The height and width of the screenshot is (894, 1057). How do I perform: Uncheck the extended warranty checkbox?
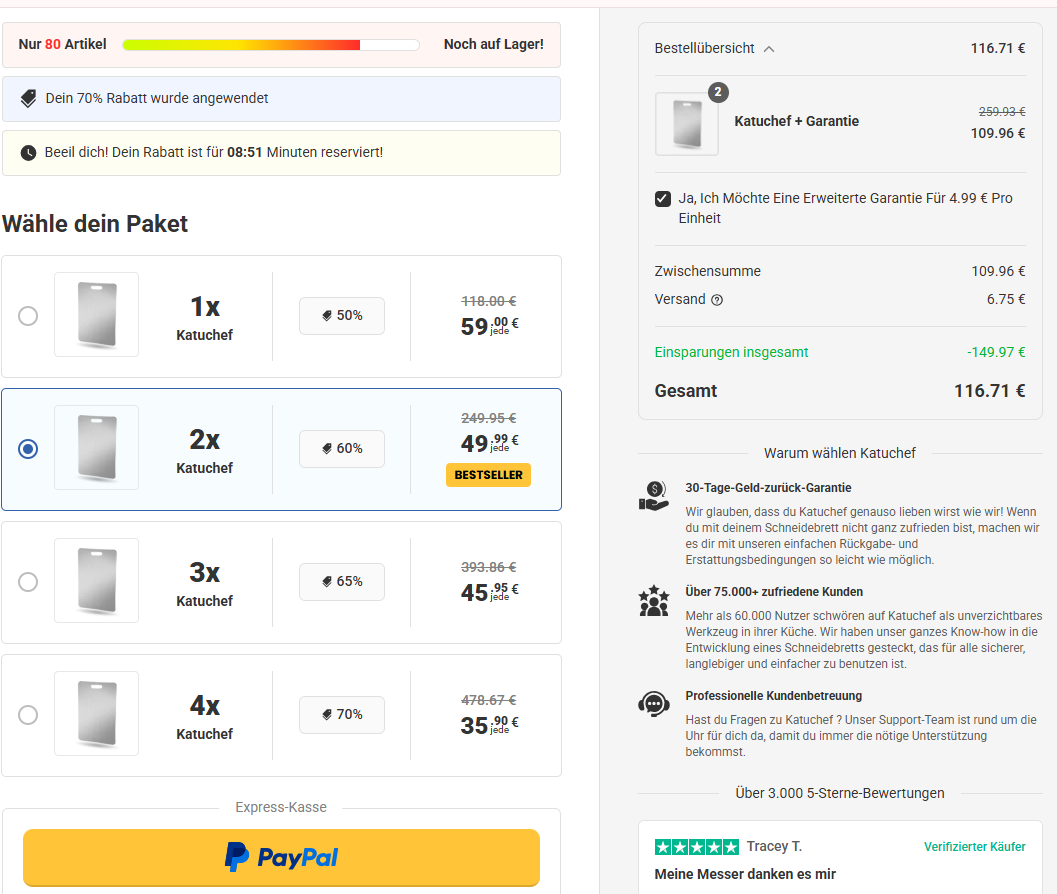pyautogui.click(x=663, y=198)
